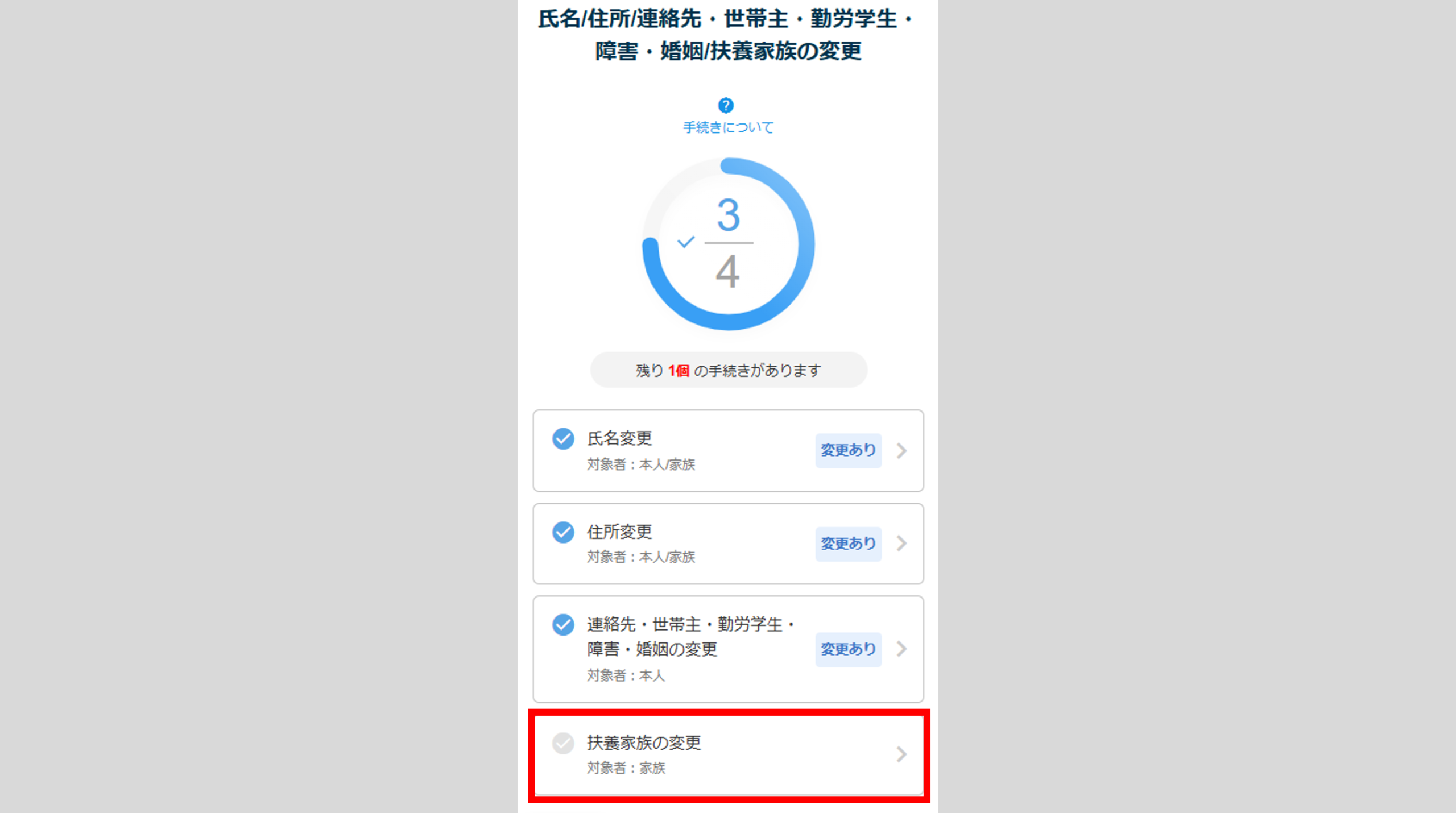
Task: Open the 手続きについて help link
Action: coord(728,127)
